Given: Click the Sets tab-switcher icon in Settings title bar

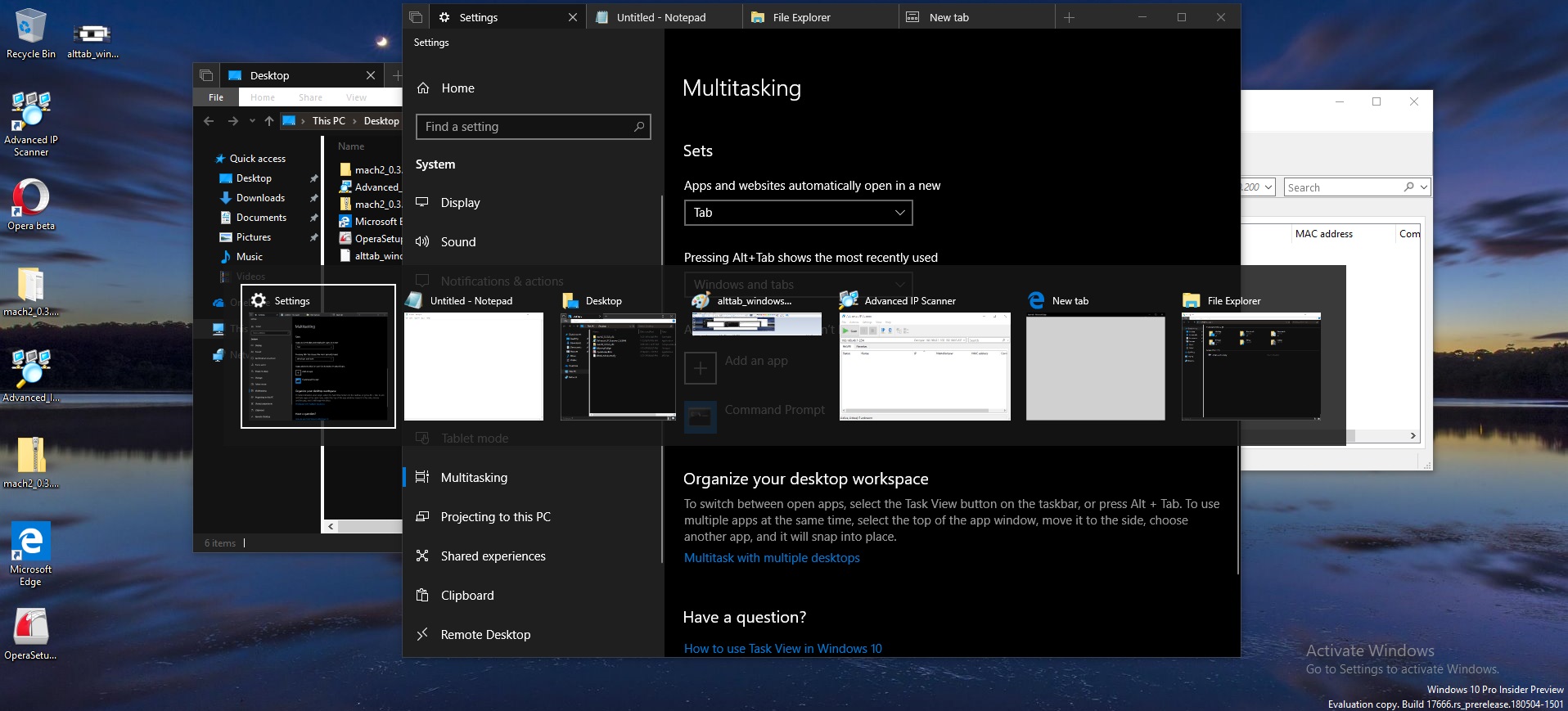Looking at the screenshot, I should [x=416, y=17].
